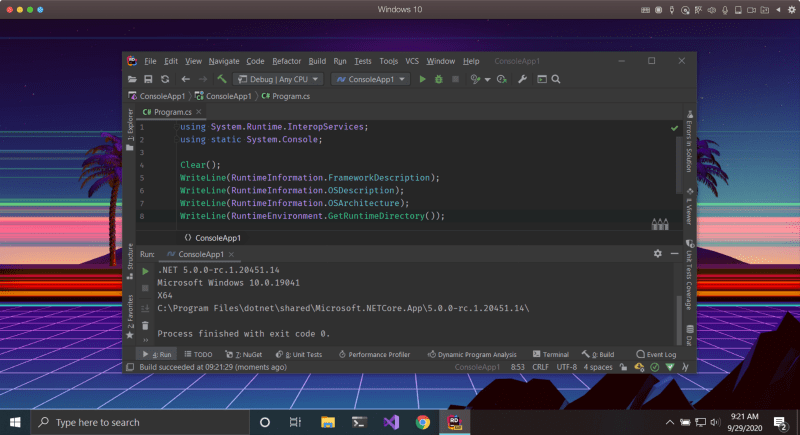Click the toolbar Stop square icon
This screenshot has height=435, width=800.
pyautogui.click(x=455, y=79)
